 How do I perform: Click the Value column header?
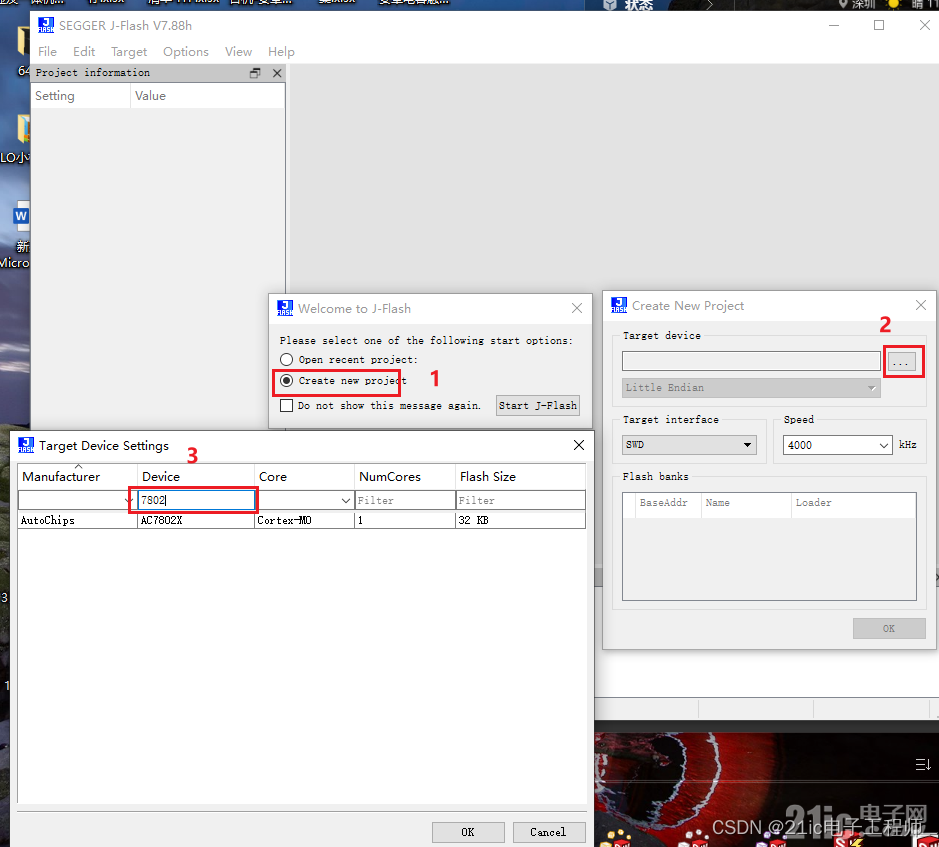pos(207,96)
